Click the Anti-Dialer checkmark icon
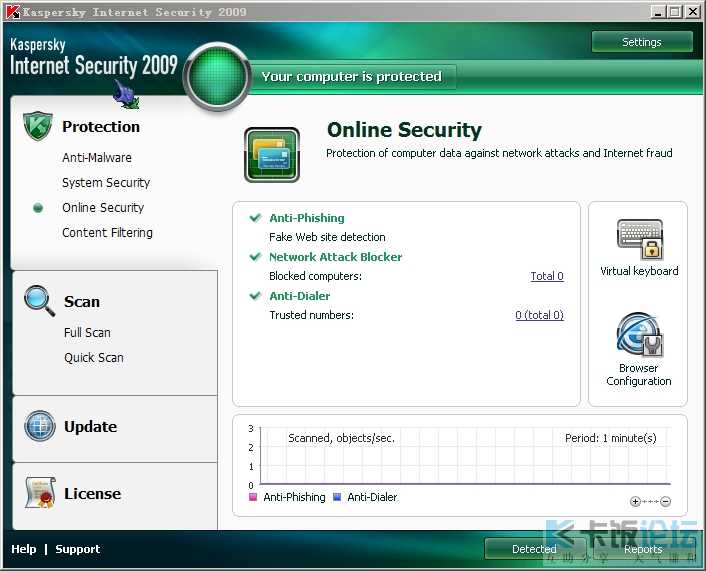Viewport: 706px width, 571px height. click(x=255, y=296)
